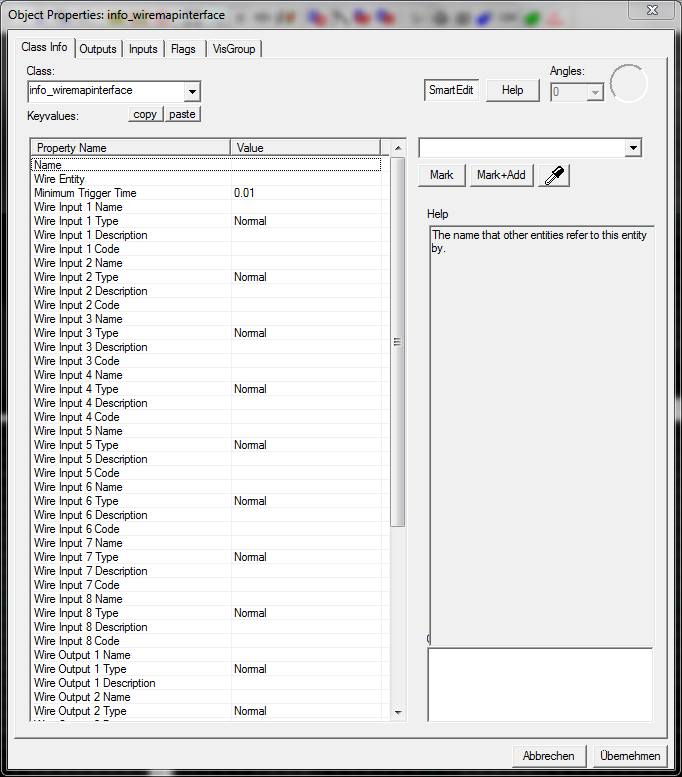Open the Angles dropdown

(x=595, y=92)
